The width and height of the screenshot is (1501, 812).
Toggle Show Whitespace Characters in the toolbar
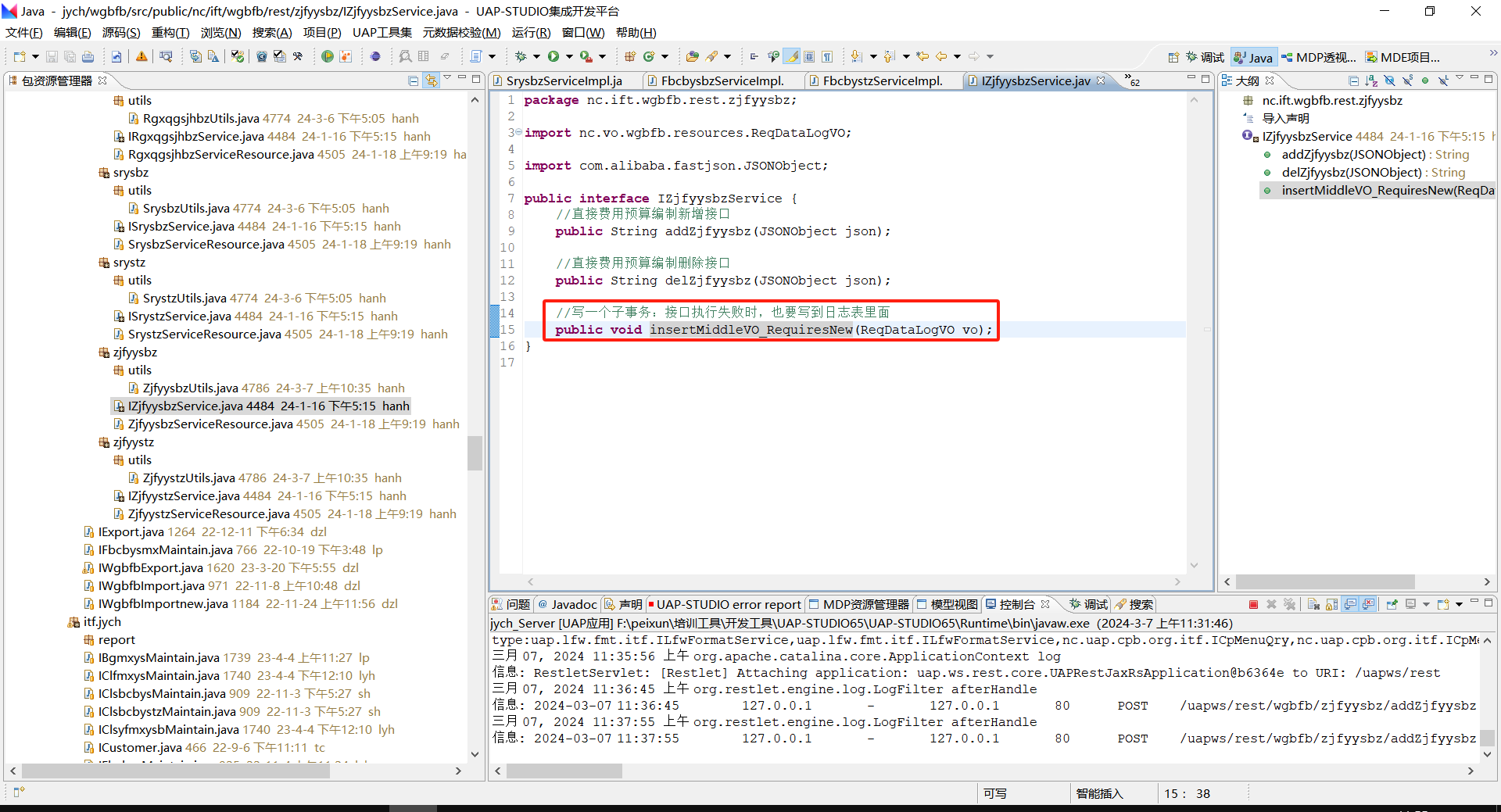(827, 56)
